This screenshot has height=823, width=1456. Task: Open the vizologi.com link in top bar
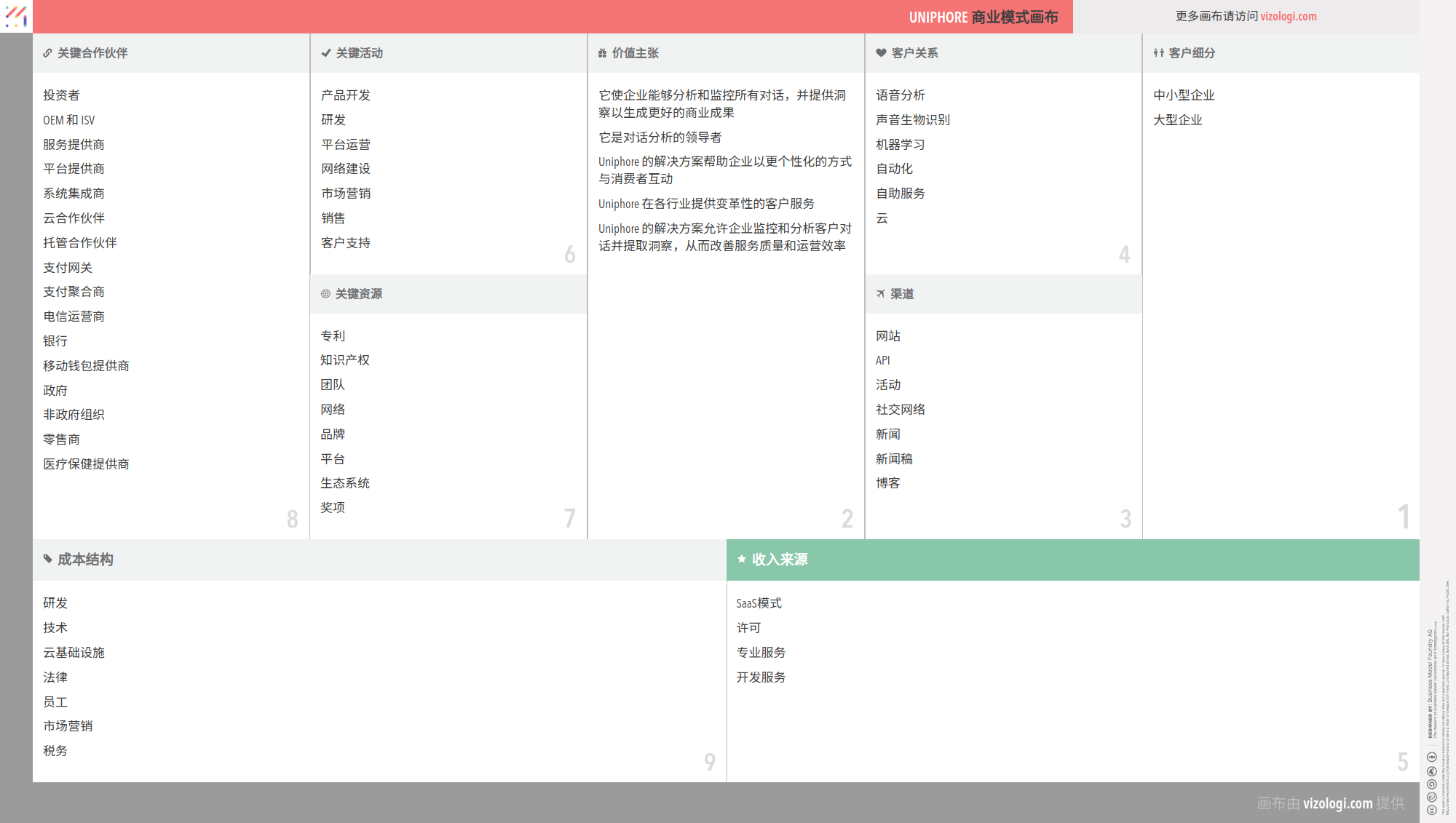click(x=1288, y=16)
